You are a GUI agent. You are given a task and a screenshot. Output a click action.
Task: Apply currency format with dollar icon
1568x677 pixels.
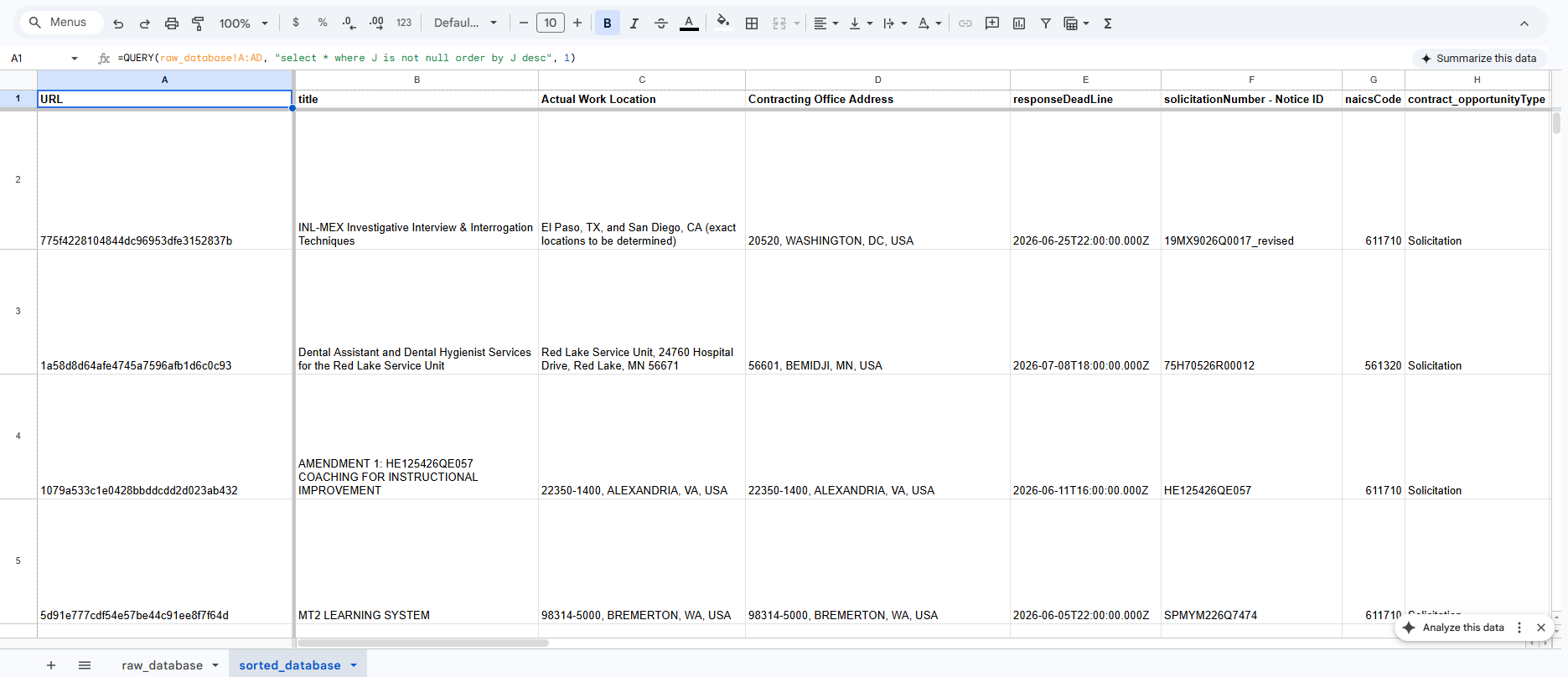coord(295,23)
